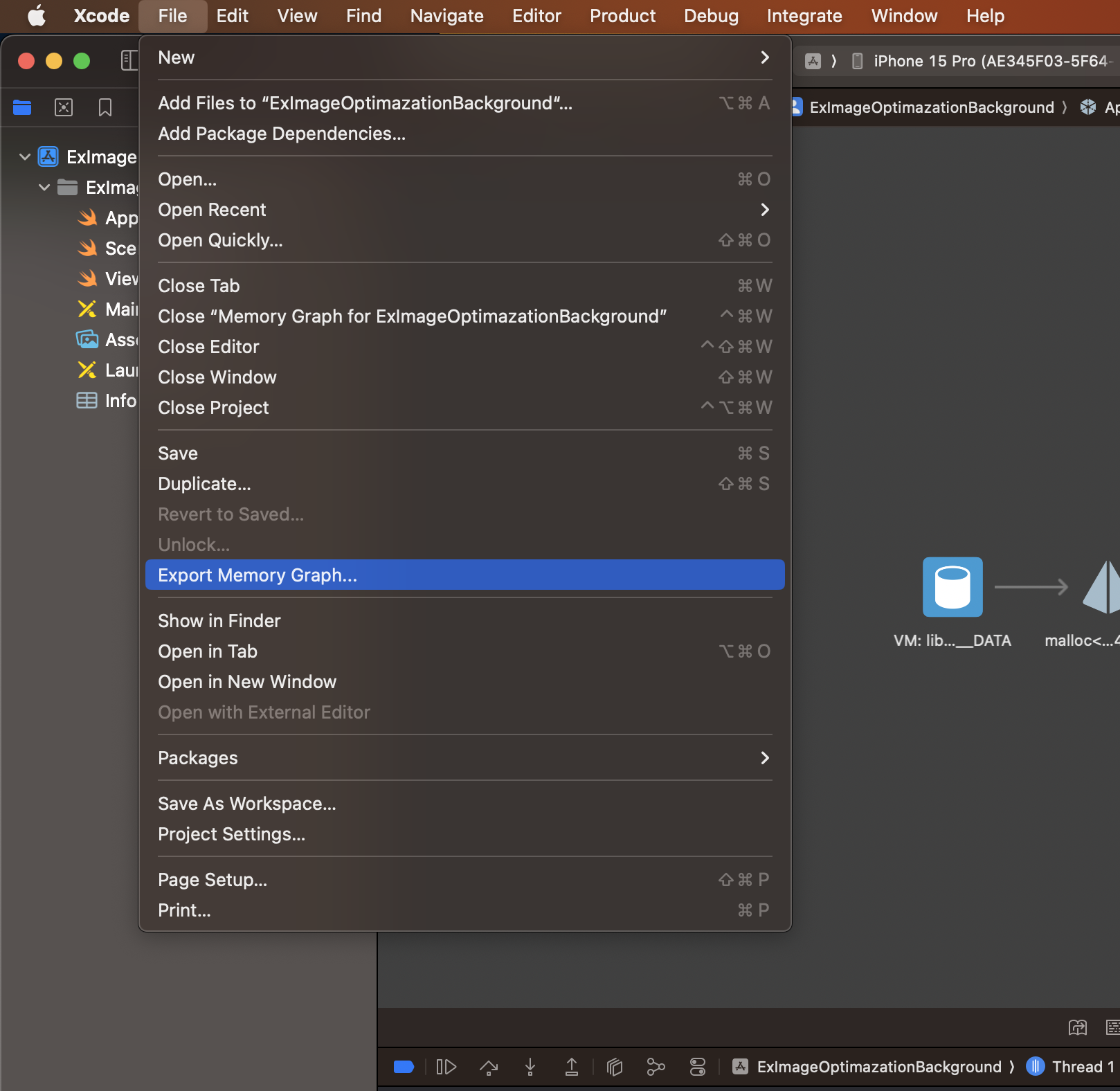Click Debug View Hierarchy icon
The height and width of the screenshot is (1091, 1120).
point(615,1067)
